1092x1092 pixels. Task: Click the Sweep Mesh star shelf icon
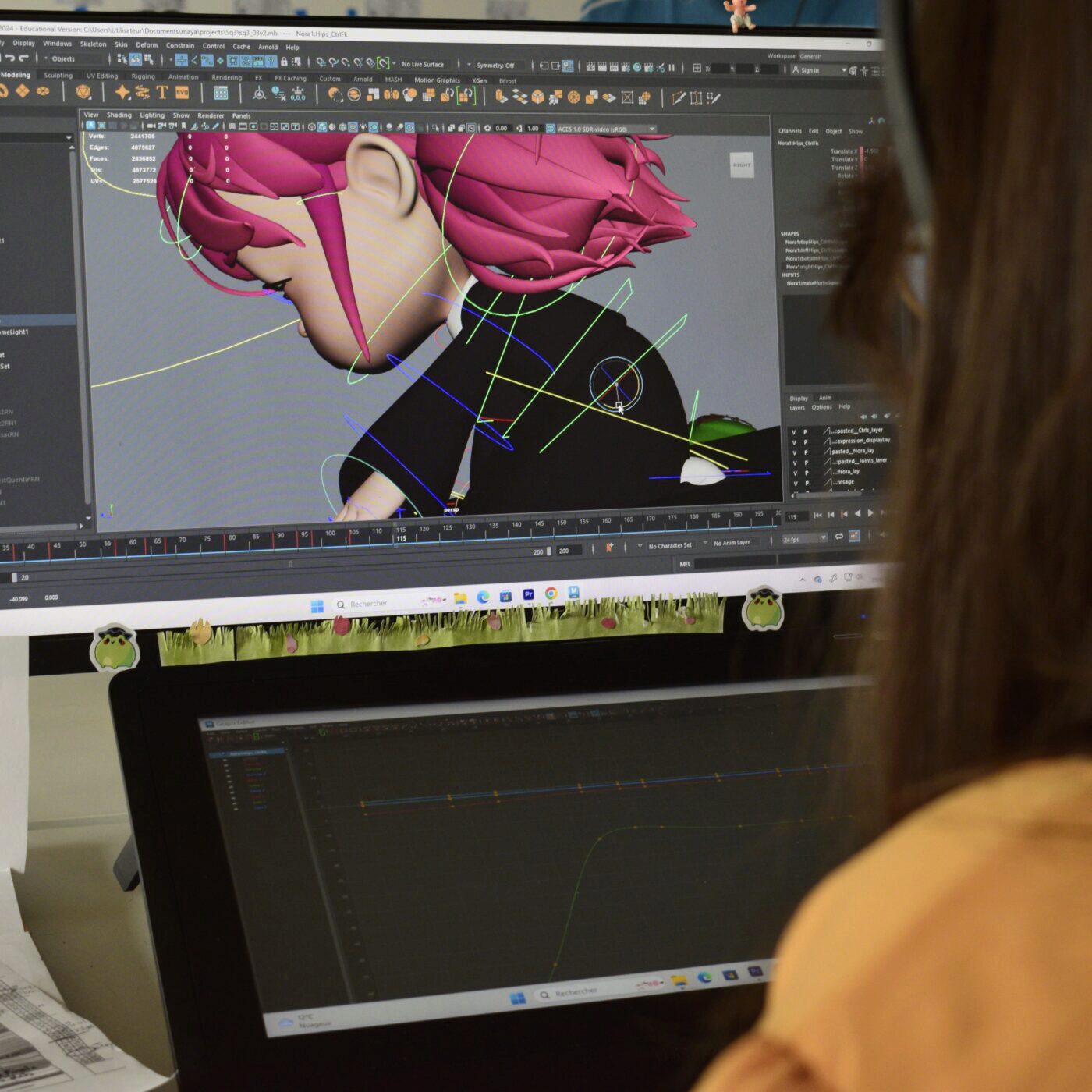(122, 93)
